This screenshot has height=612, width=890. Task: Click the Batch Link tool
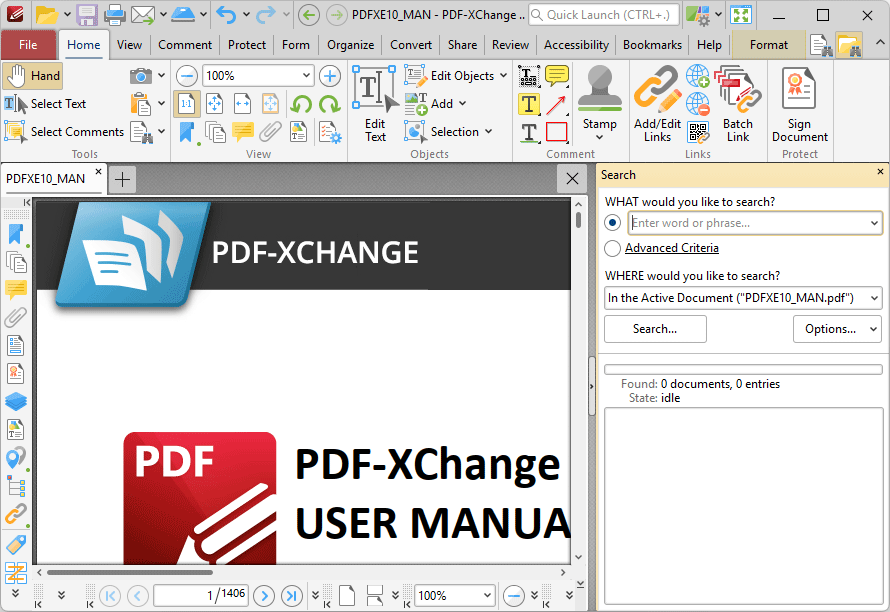coord(737,103)
